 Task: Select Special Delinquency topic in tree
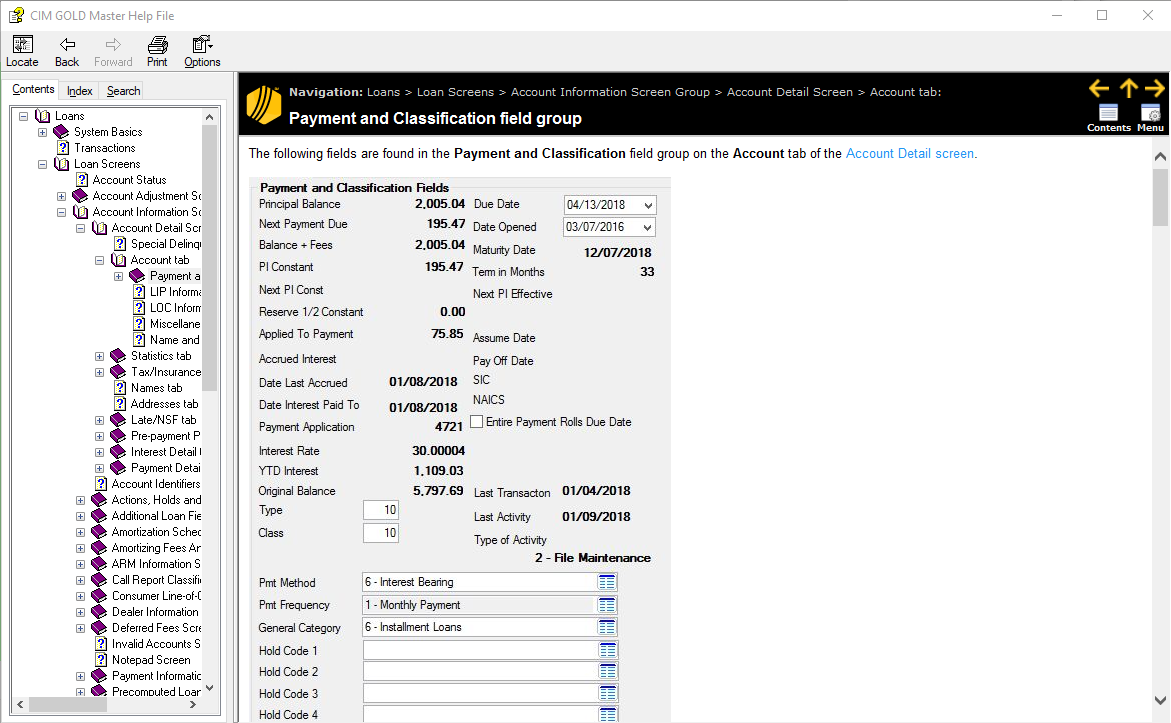click(x=166, y=244)
